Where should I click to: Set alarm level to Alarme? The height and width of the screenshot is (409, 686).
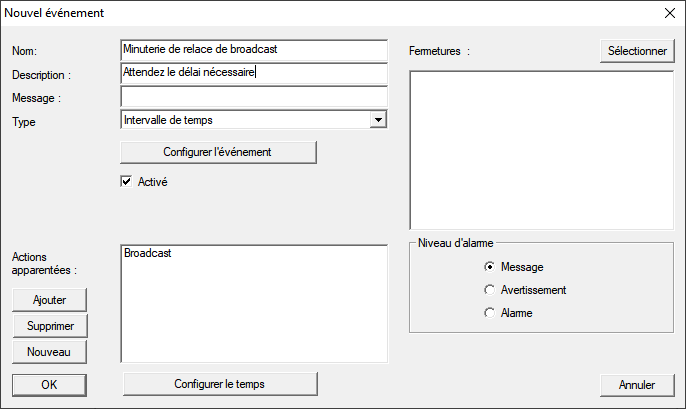point(489,313)
